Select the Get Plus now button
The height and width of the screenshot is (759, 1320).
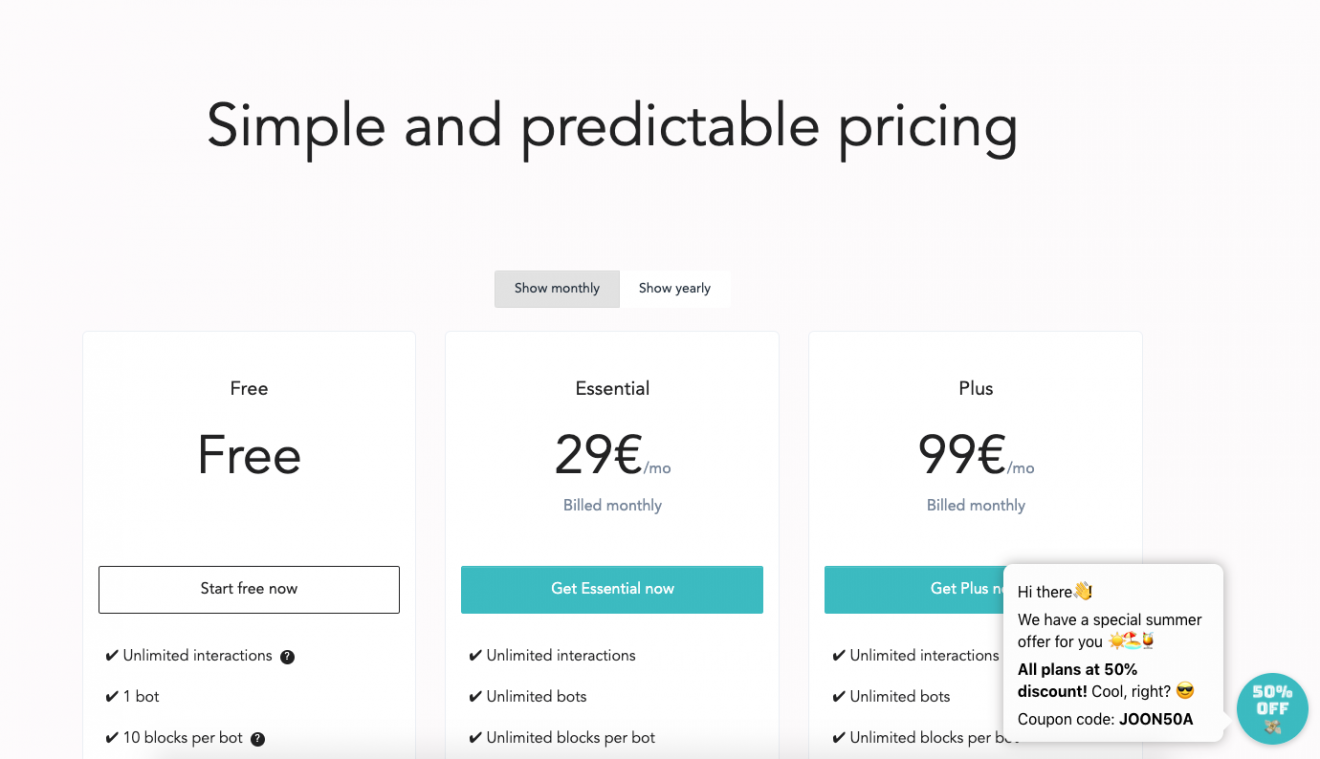[x=912, y=589]
